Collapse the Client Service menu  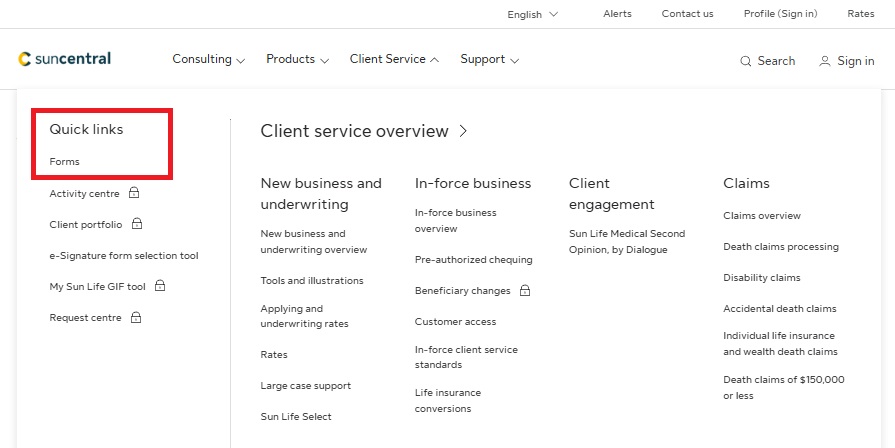[x=394, y=59]
